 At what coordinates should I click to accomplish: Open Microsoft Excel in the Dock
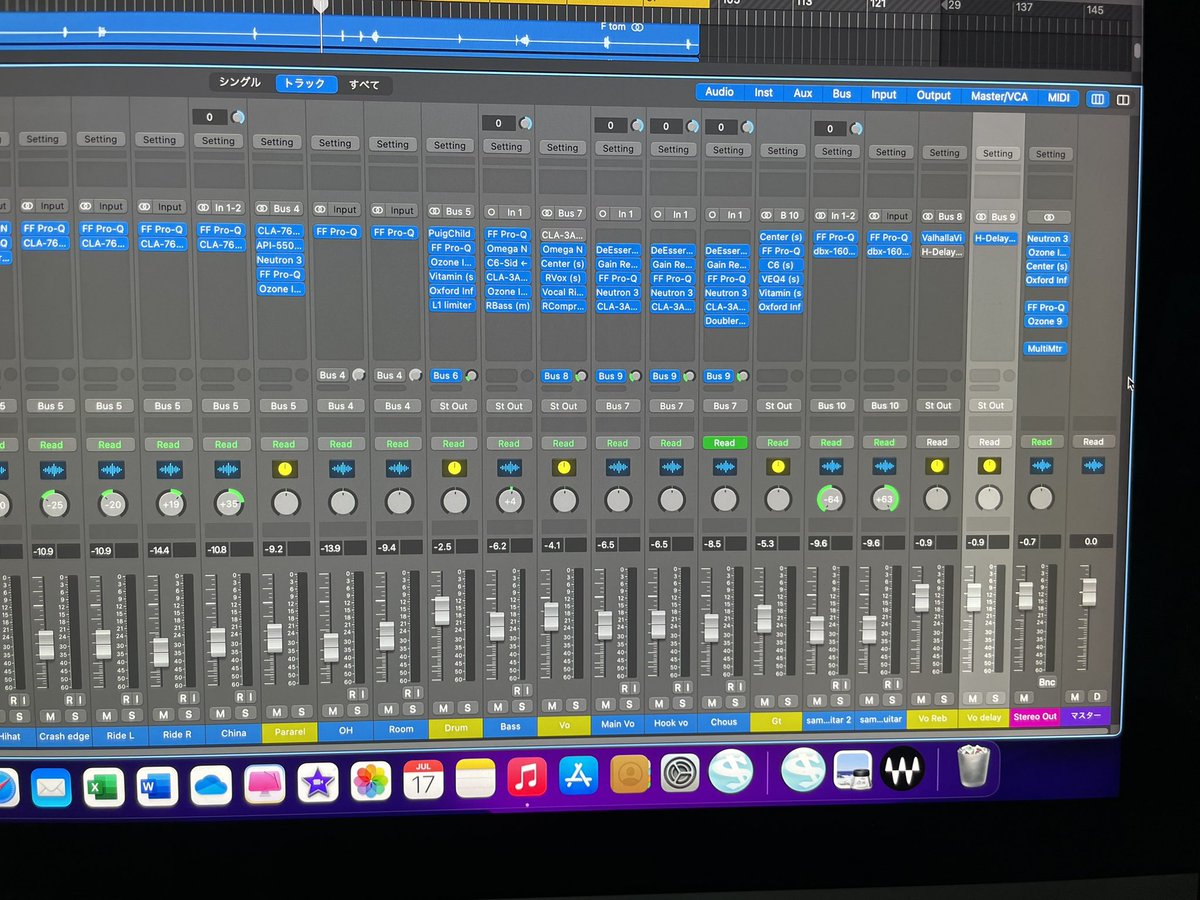[x=104, y=787]
